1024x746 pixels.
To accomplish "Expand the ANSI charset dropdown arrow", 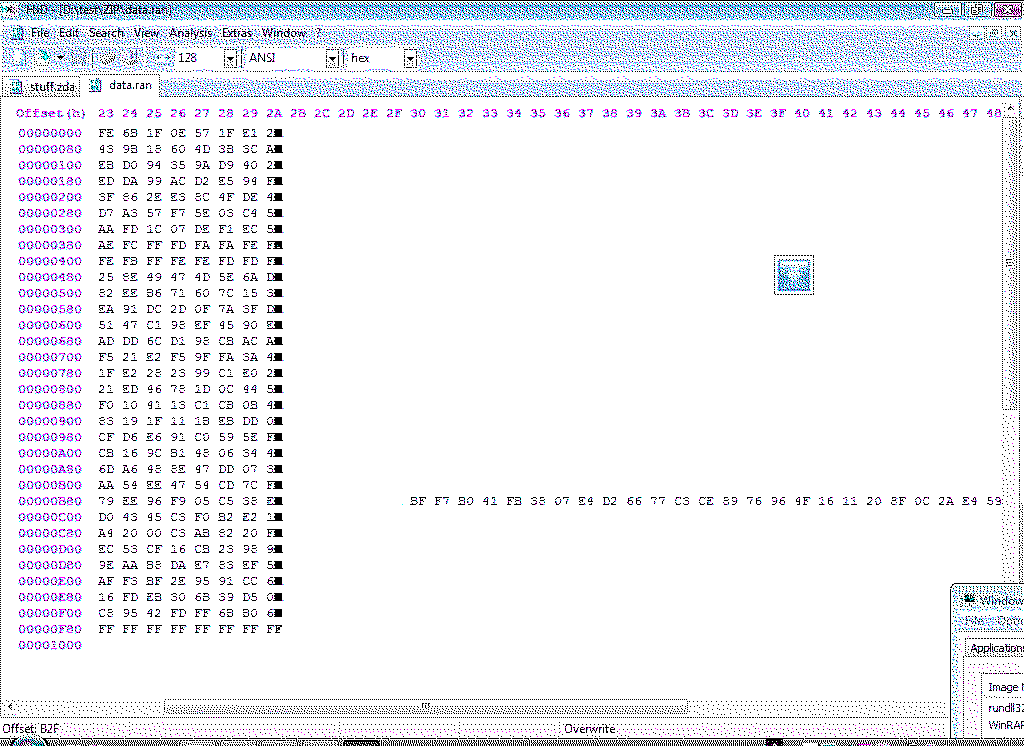I will coord(332,59).
